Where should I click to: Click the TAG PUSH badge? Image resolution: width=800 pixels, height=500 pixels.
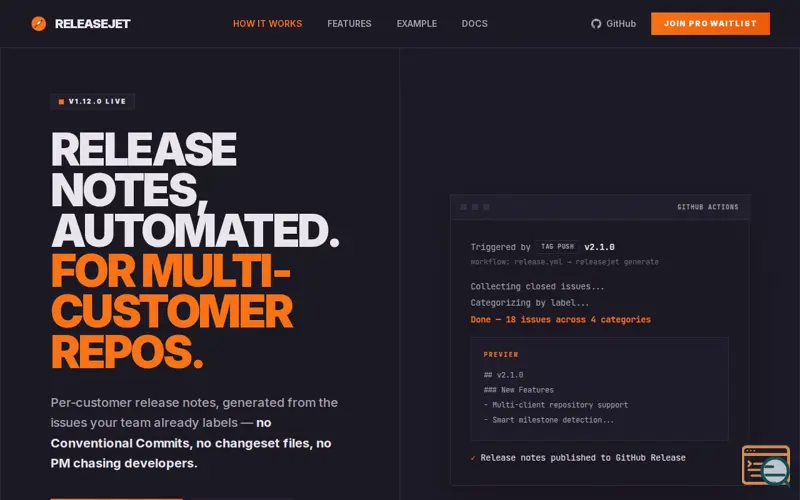[557, 246]
